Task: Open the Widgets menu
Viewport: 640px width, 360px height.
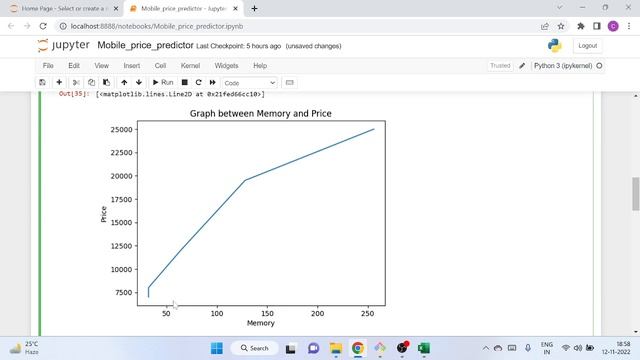Action: (x=226, y=66)
